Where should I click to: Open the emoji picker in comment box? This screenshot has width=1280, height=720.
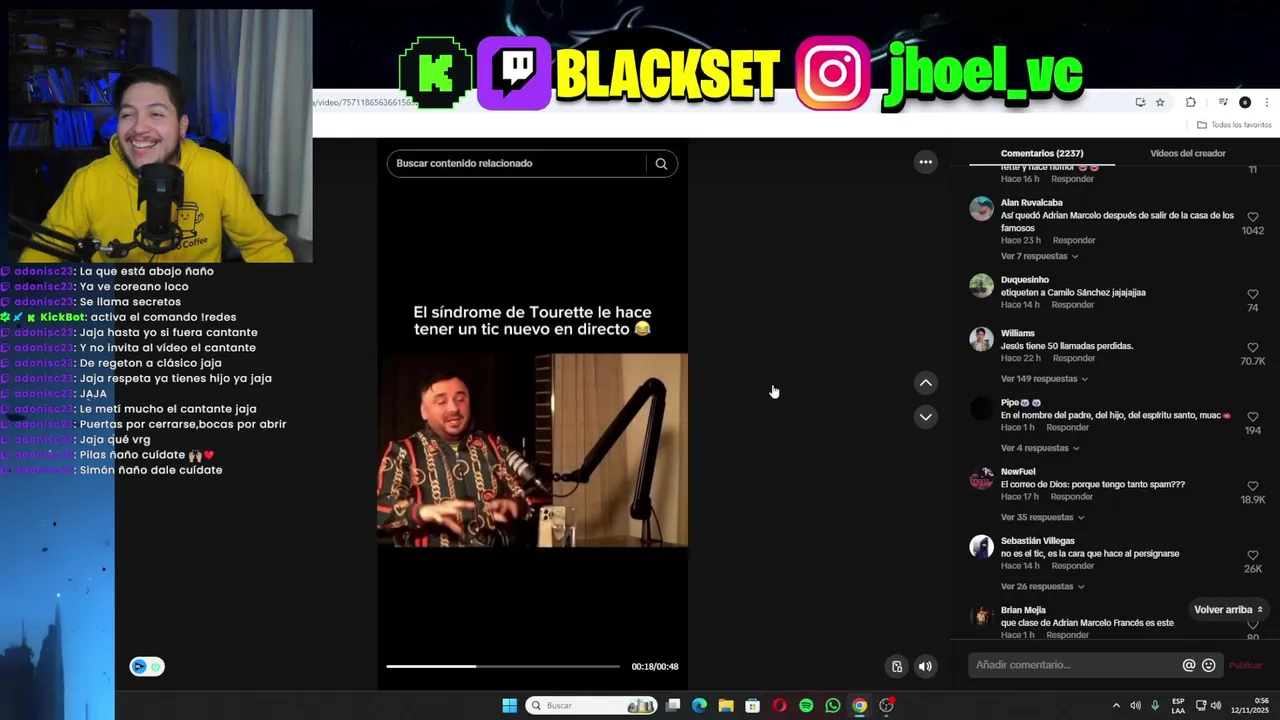point(1209,665)
